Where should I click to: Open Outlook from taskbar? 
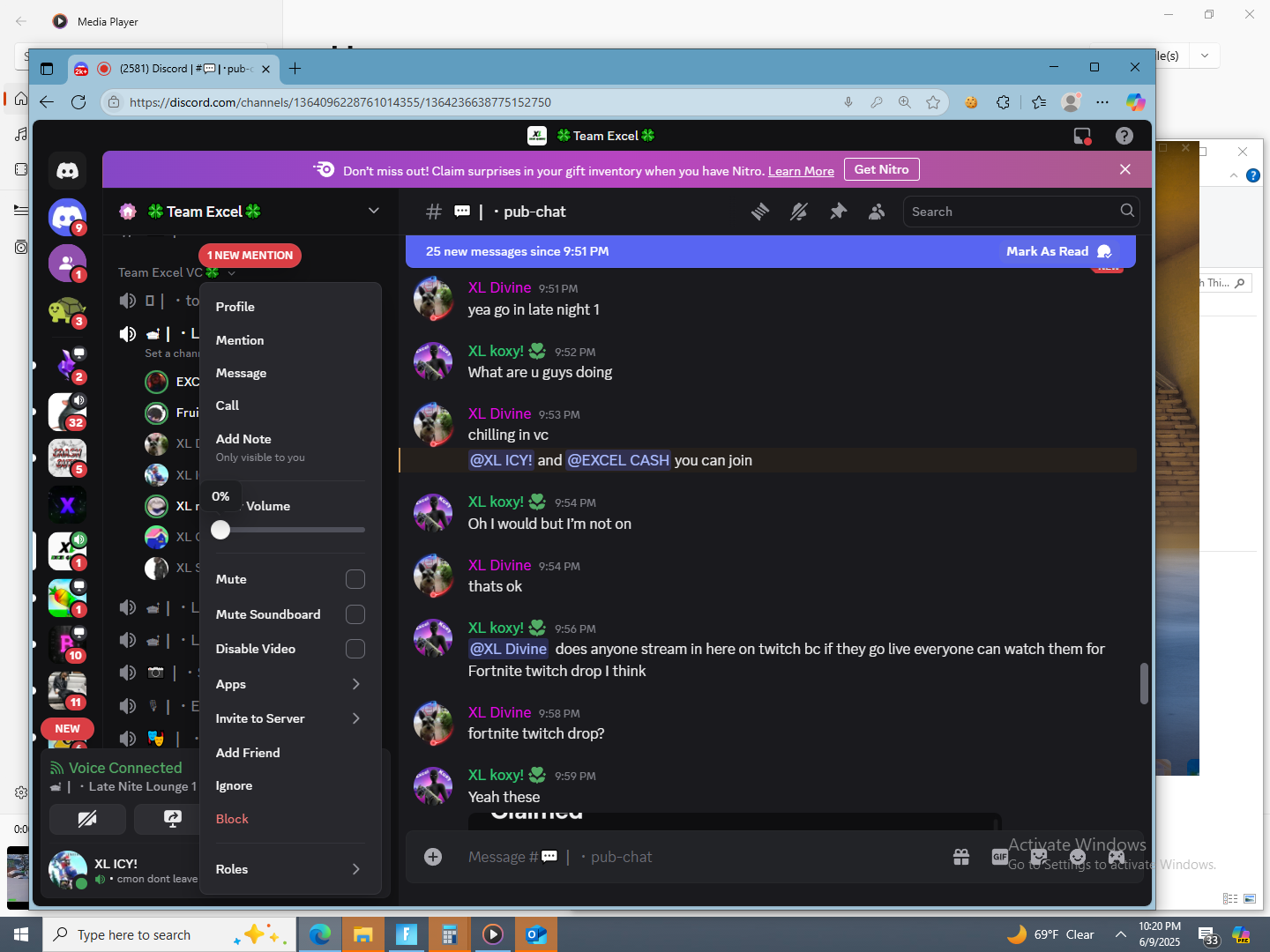(535, 934)
